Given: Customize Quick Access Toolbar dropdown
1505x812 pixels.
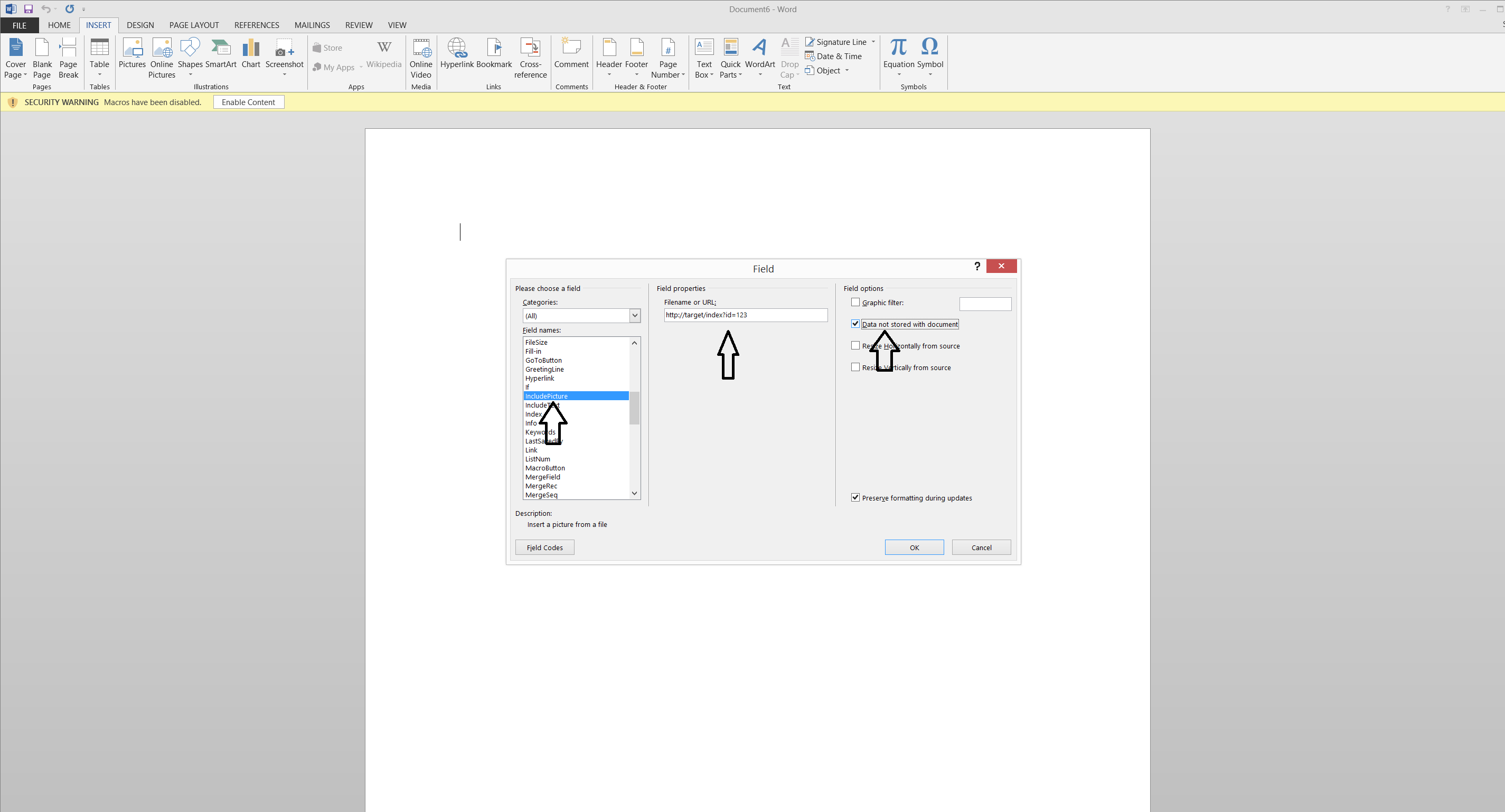Looking at the screenshot, I should point(83,9).
